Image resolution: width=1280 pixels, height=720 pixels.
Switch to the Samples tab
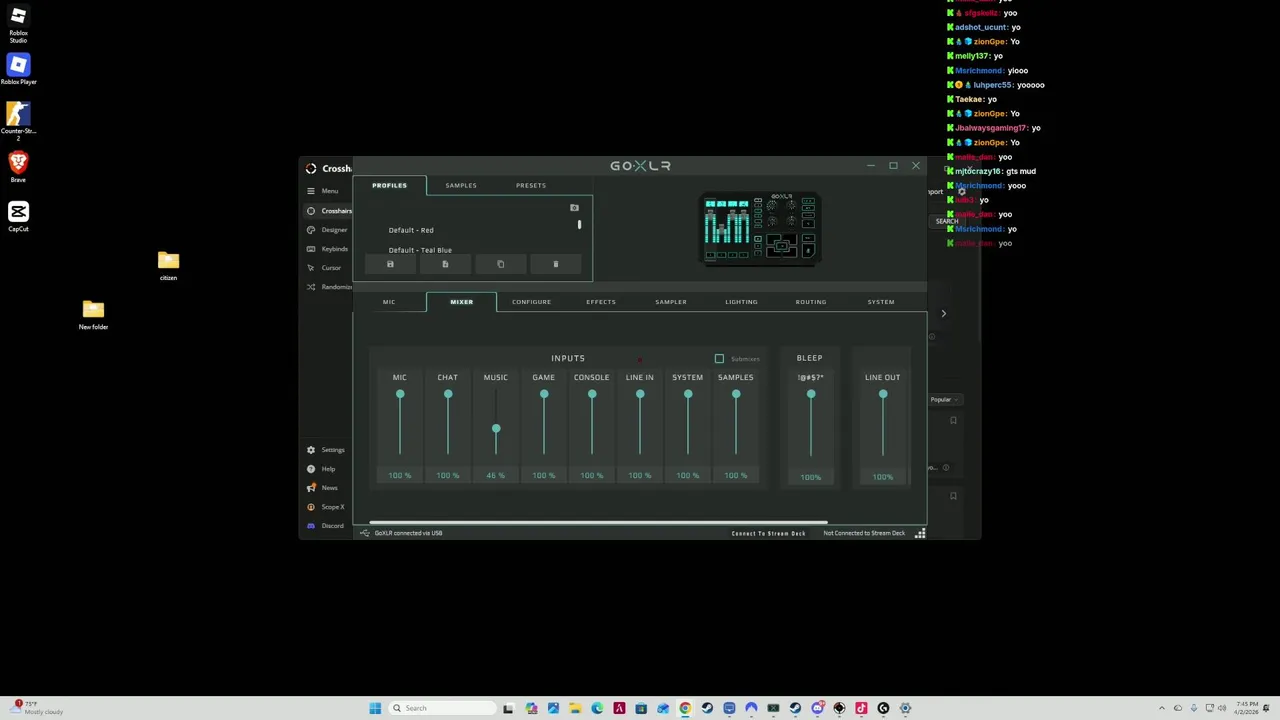(461, 185)
